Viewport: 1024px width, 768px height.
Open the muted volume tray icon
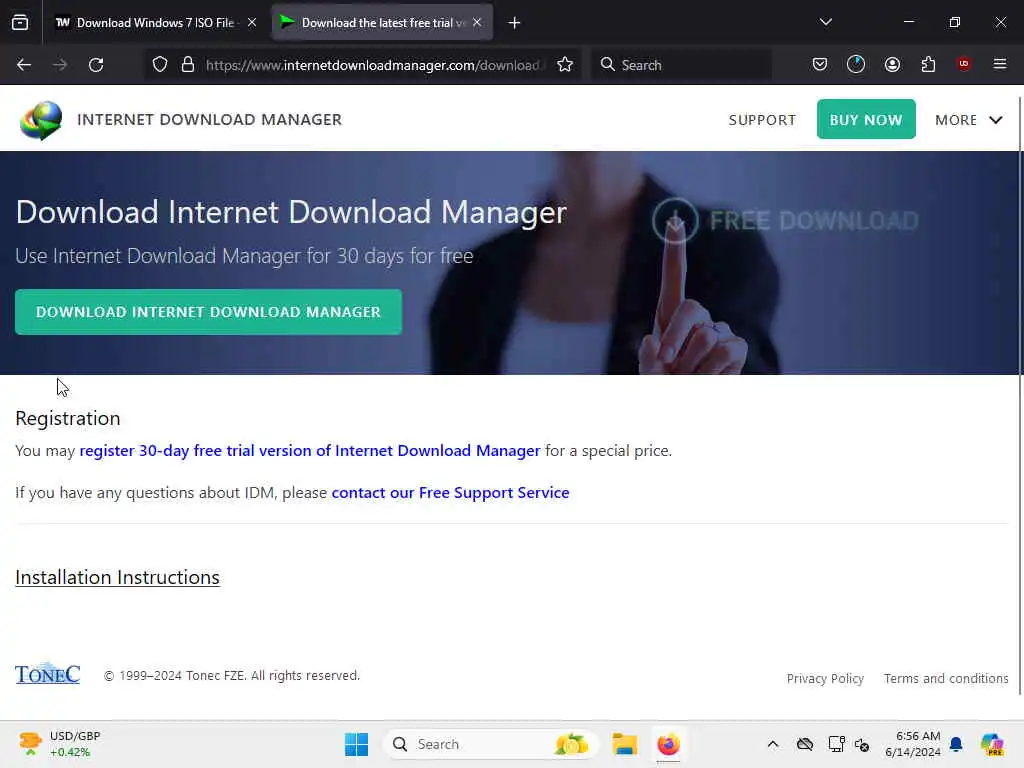click(862, 744)
